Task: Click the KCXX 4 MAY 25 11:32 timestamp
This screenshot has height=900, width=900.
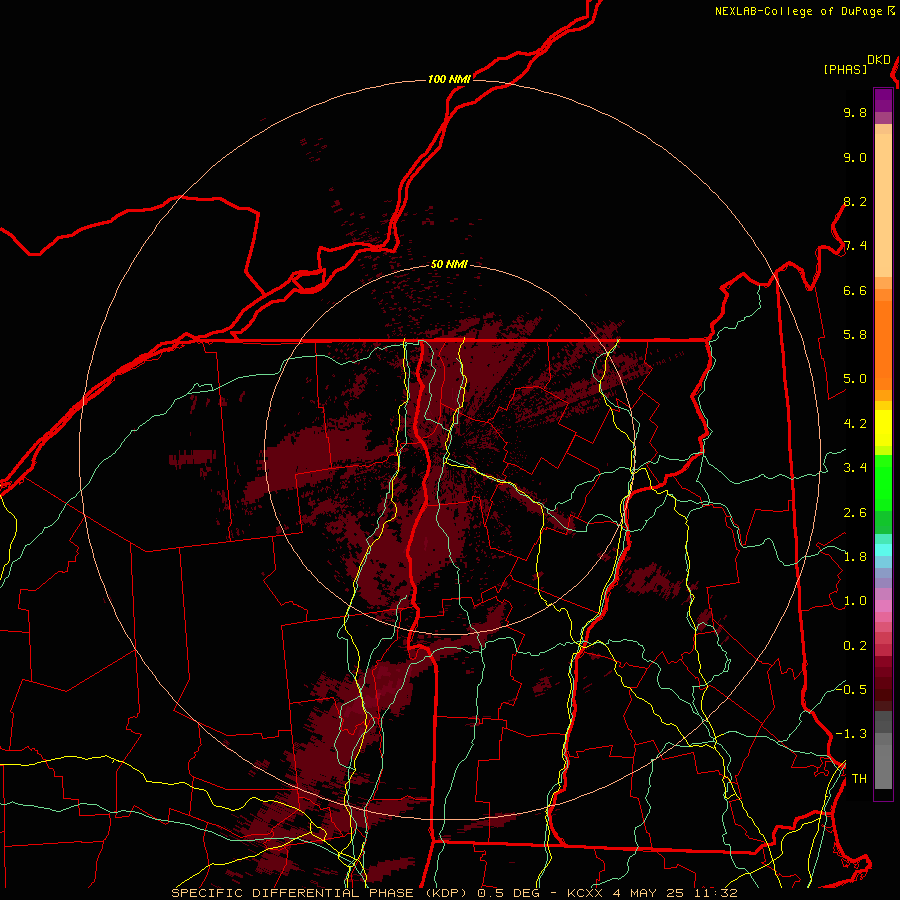Action: [652, 893]
